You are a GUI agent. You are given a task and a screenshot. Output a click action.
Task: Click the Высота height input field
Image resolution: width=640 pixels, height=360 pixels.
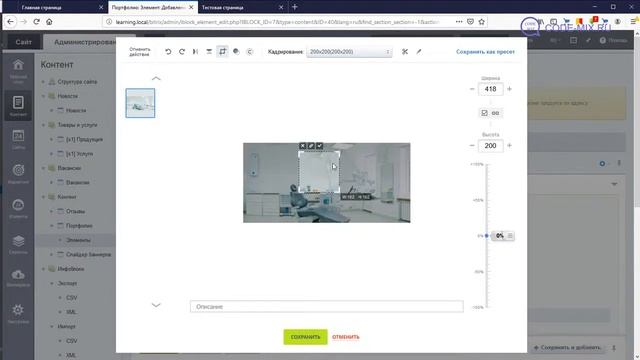click(491, 146)
